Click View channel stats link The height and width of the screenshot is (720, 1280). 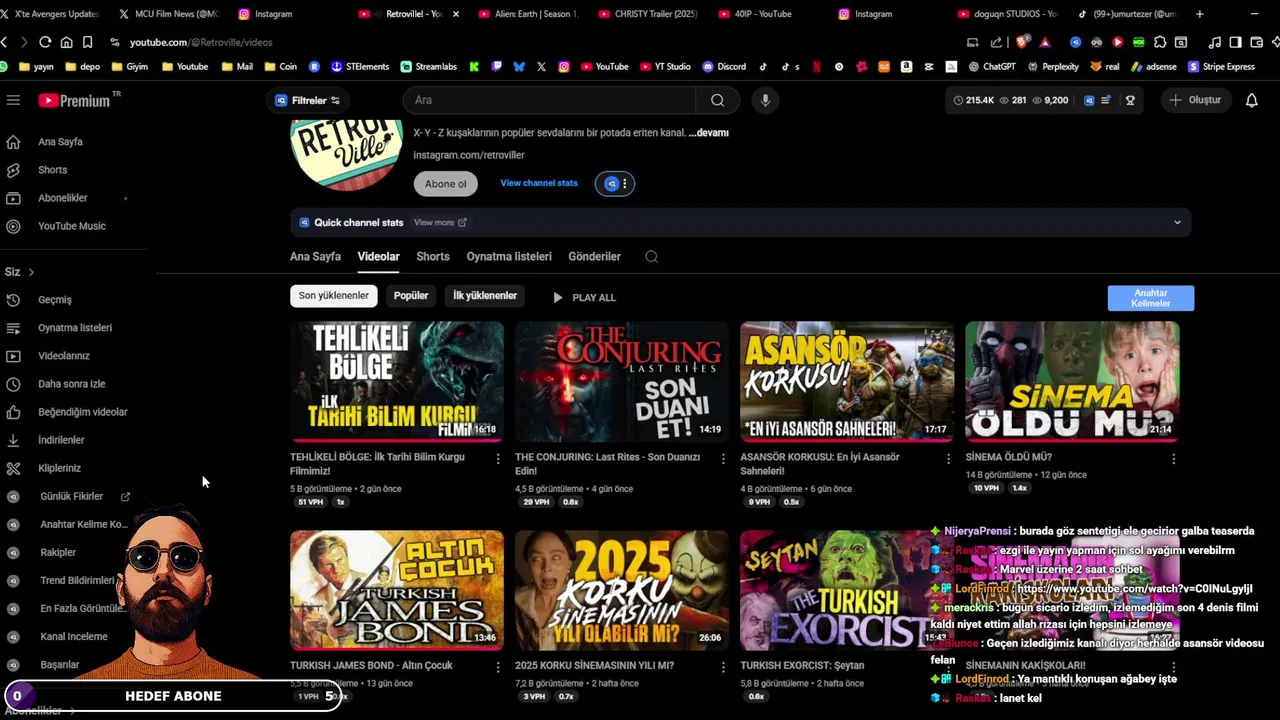[539, 183]
